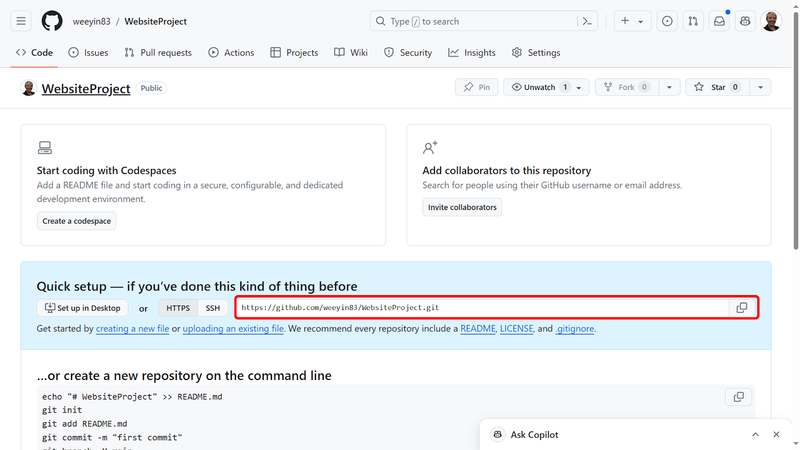Select the HTTPS protocol option

click(x=178, y=308)
